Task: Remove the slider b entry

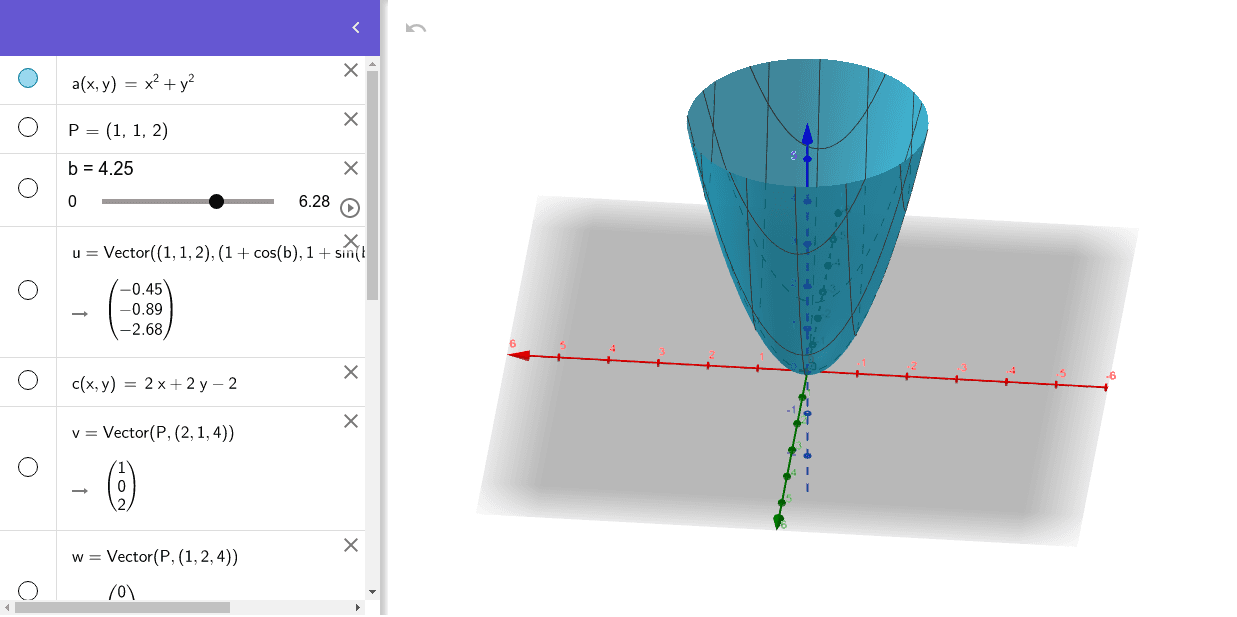Action: coord(350,168)
